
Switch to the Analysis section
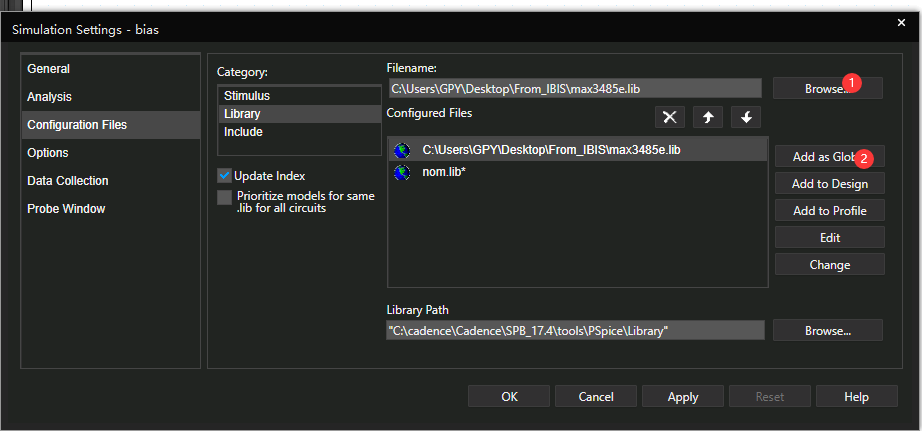tap(50, 97)
